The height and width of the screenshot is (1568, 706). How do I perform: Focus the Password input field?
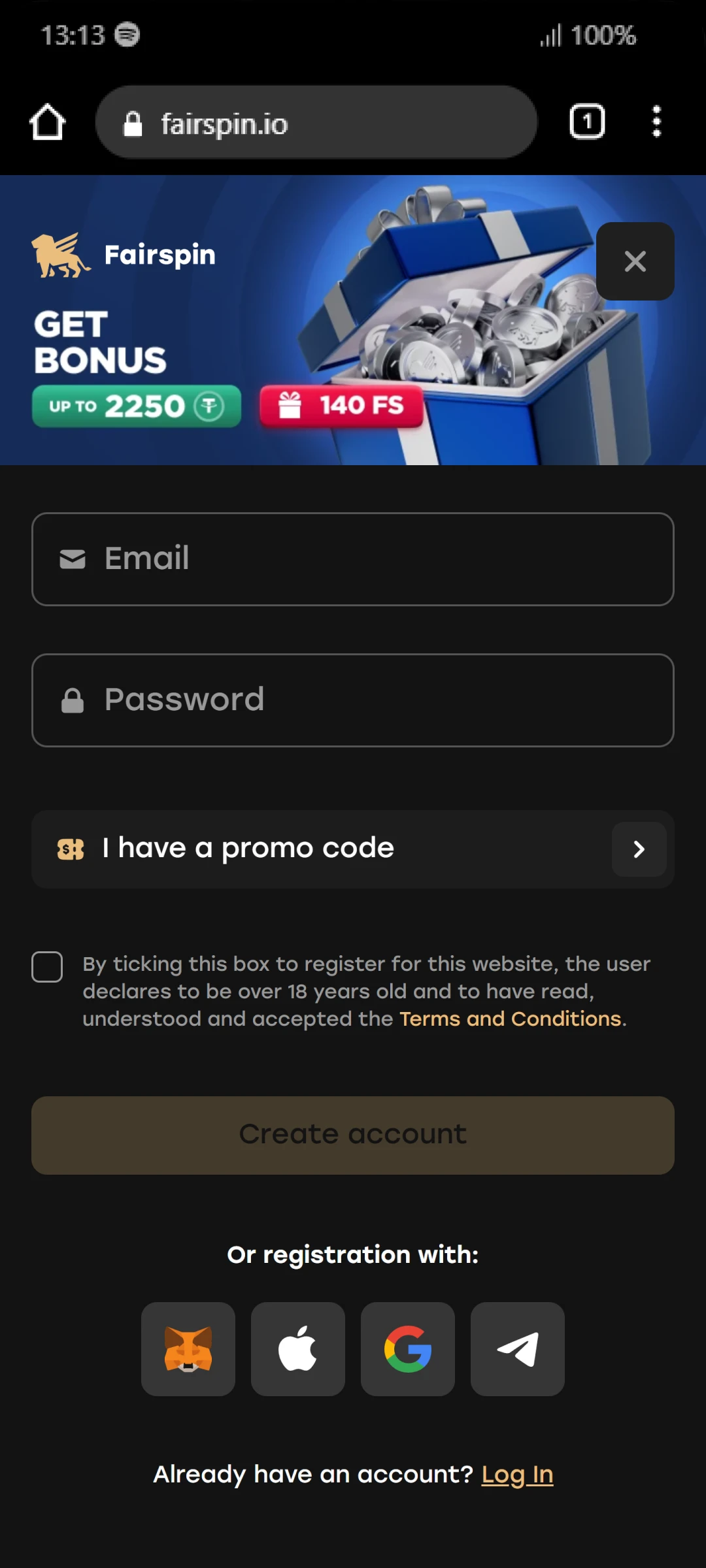[353, 700]
